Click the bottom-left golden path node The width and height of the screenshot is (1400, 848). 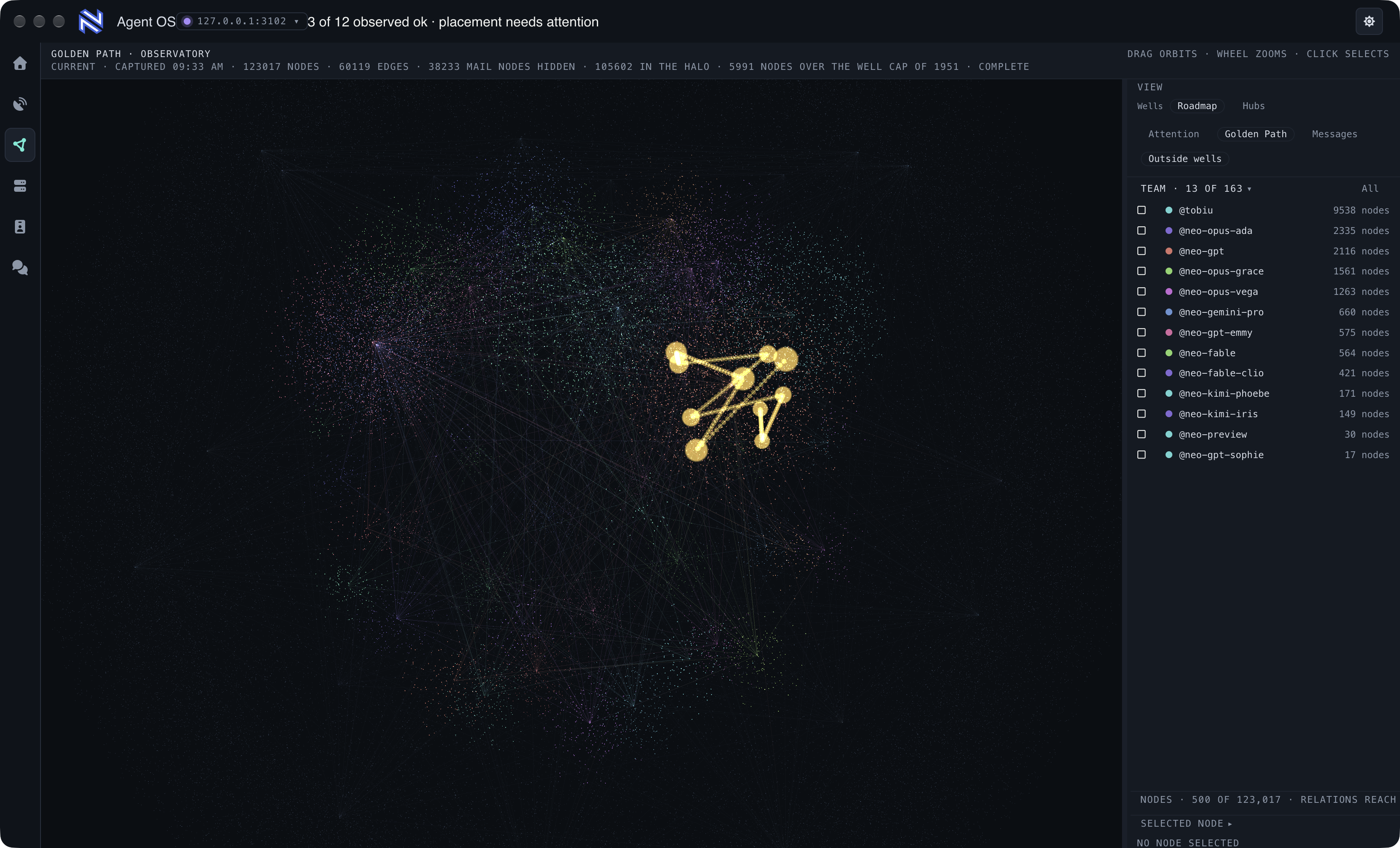(x=696, y=450)
